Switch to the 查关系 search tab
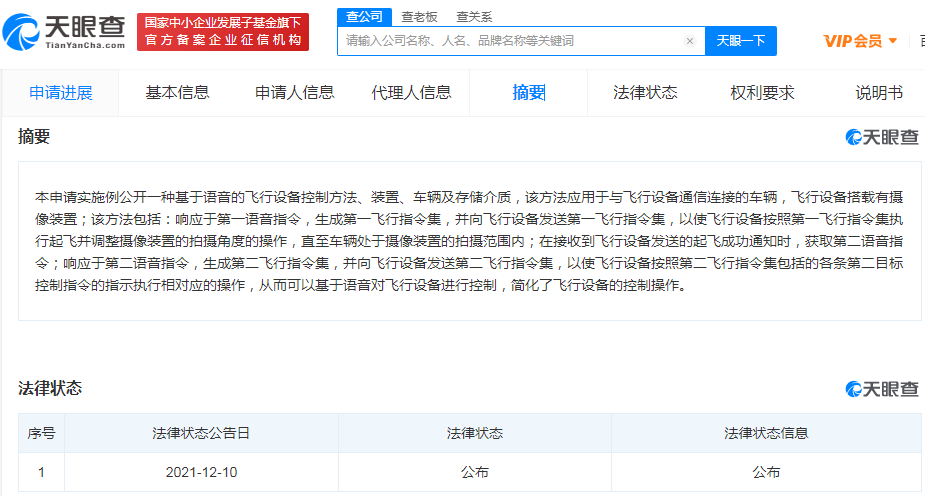The height and width of the screenshot is (496, 925). [x=474, y=17]
